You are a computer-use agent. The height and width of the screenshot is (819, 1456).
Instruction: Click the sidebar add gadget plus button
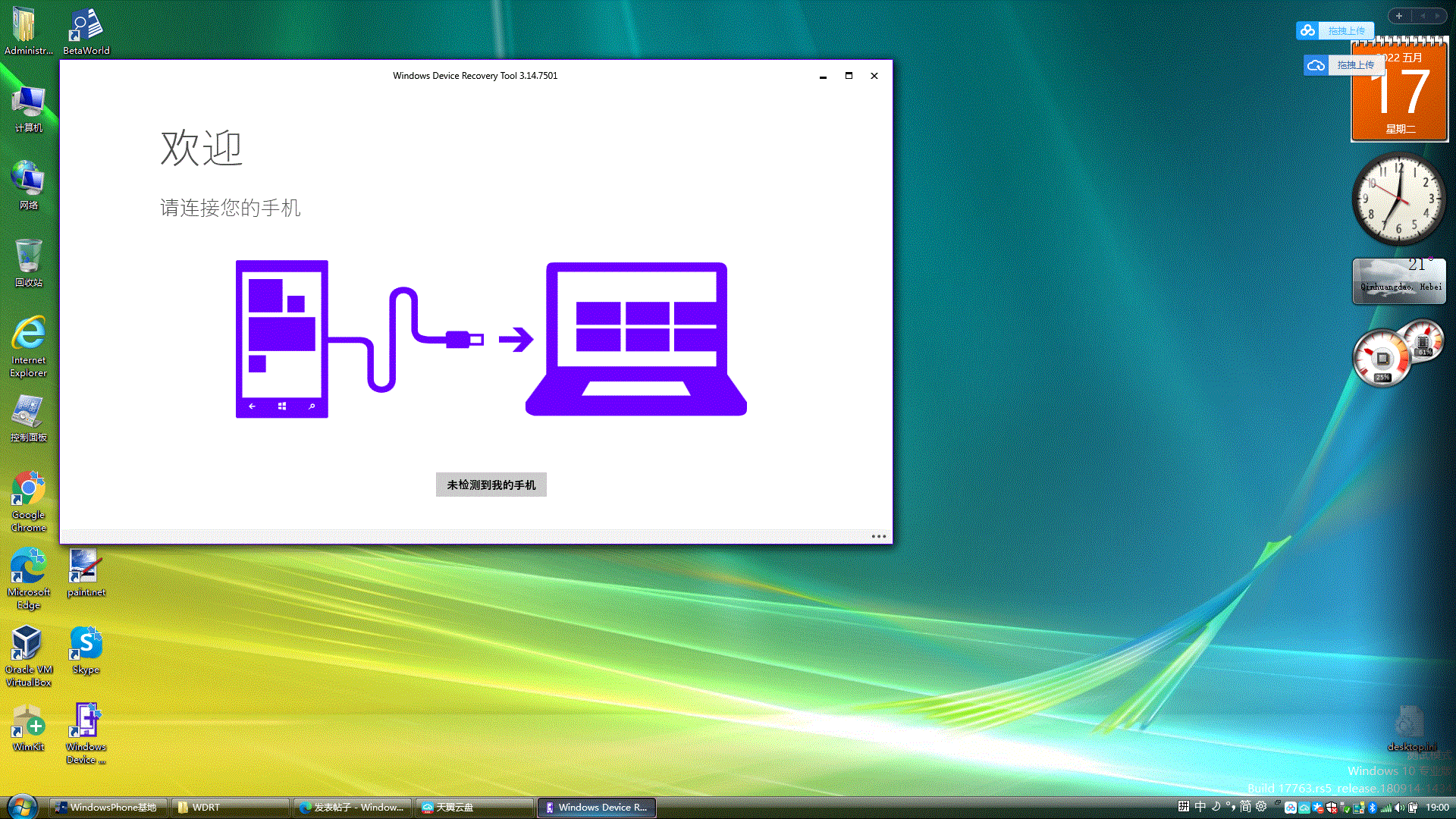[1399, 16]
